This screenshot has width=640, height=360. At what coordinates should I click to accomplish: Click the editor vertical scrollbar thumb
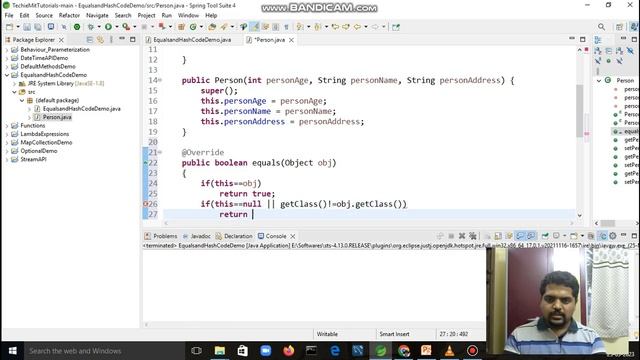579,111
